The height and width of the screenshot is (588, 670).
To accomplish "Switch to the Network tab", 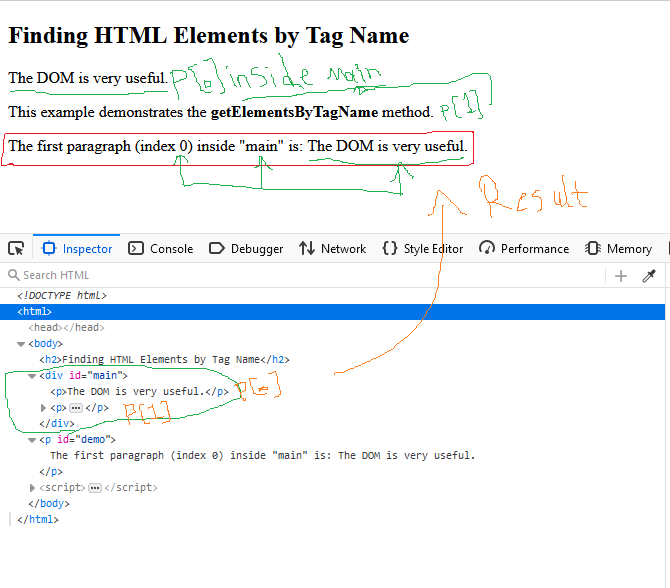I will coord(332,248).
